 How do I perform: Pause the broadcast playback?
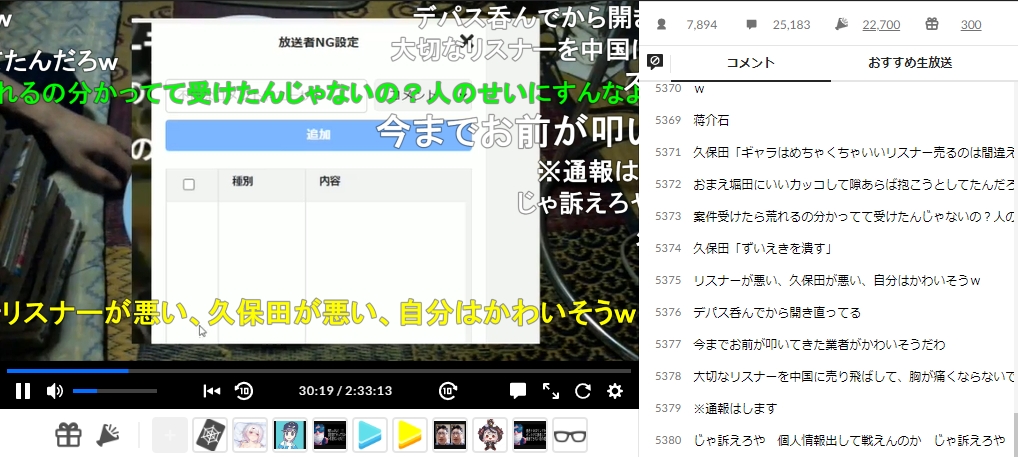(22, 391)
